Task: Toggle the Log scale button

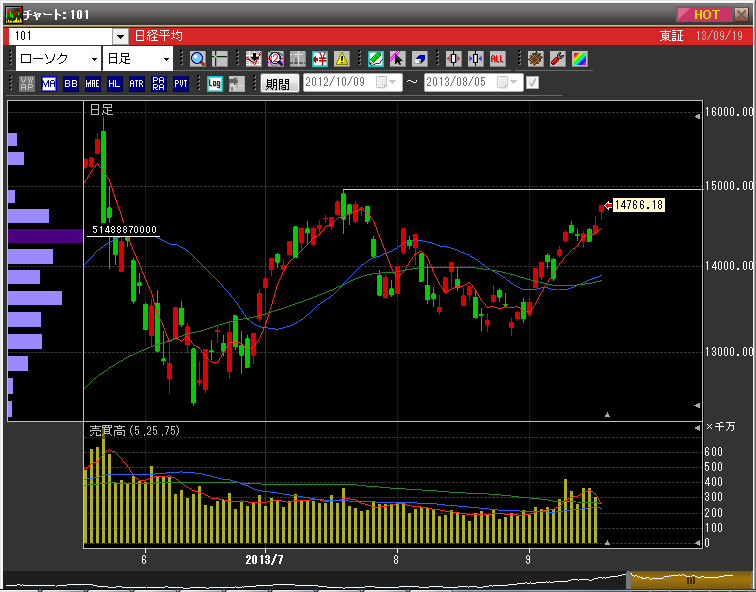Action: [214, 84]
